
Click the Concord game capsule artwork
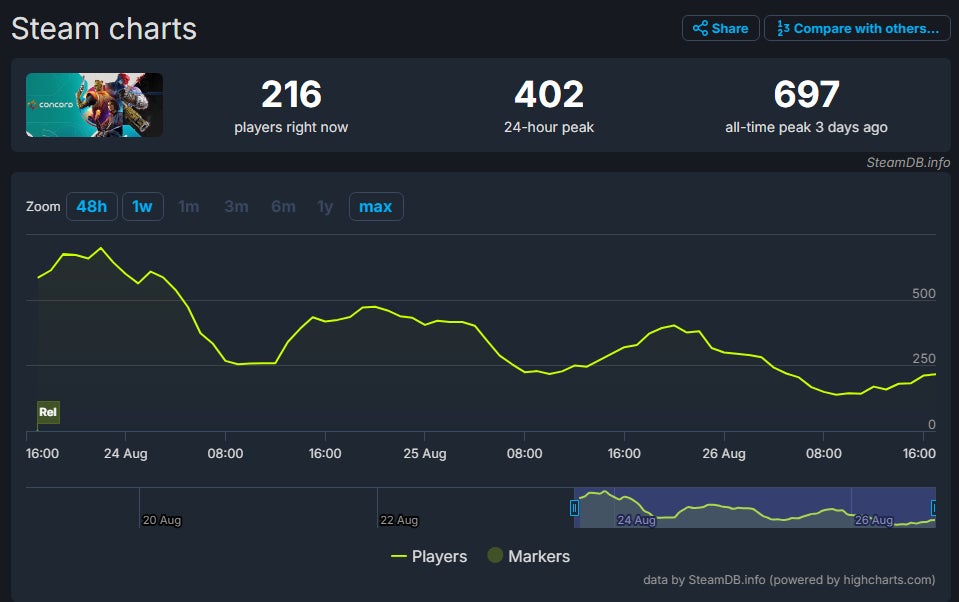94,104
